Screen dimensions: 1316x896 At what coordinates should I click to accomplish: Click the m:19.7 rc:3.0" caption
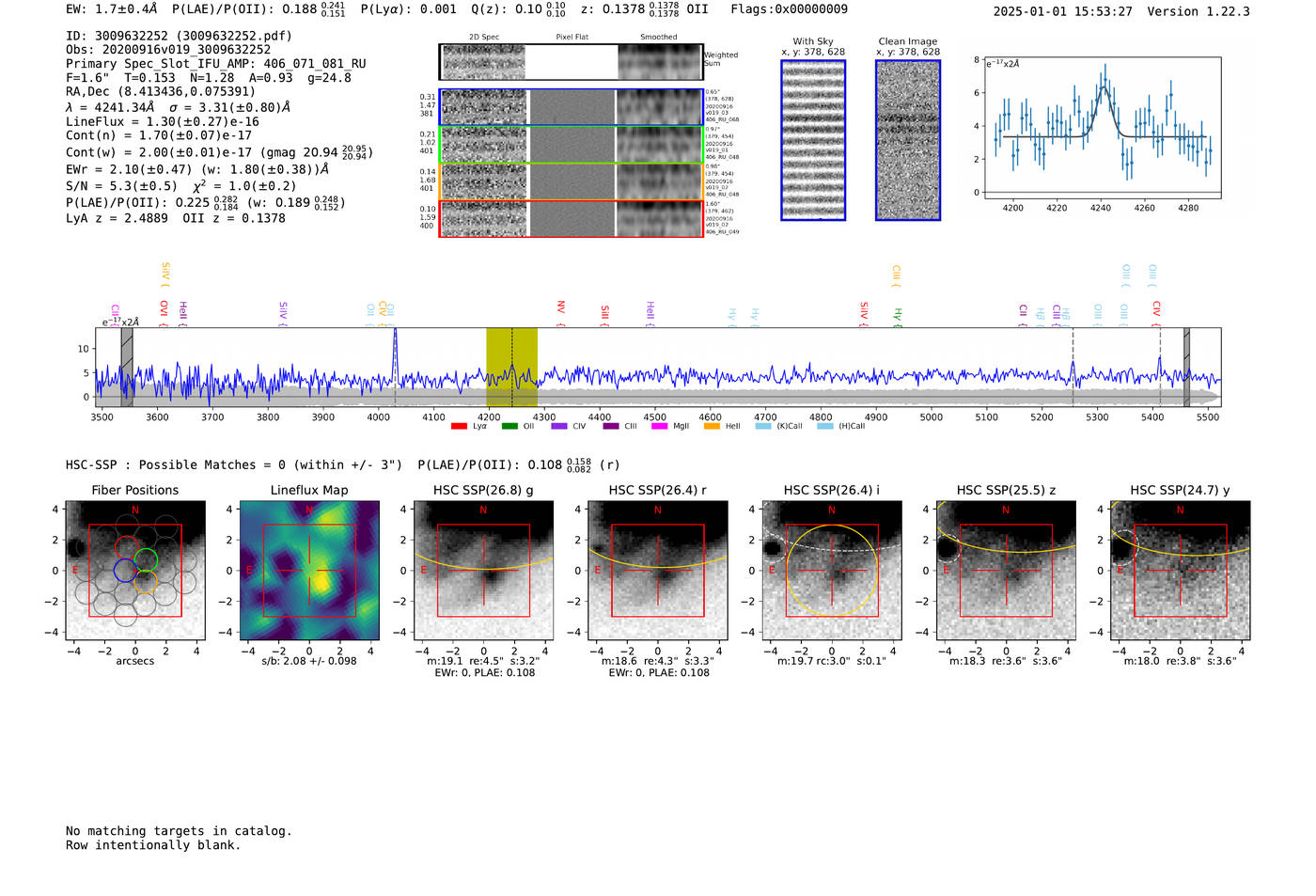tap(832, 661)
